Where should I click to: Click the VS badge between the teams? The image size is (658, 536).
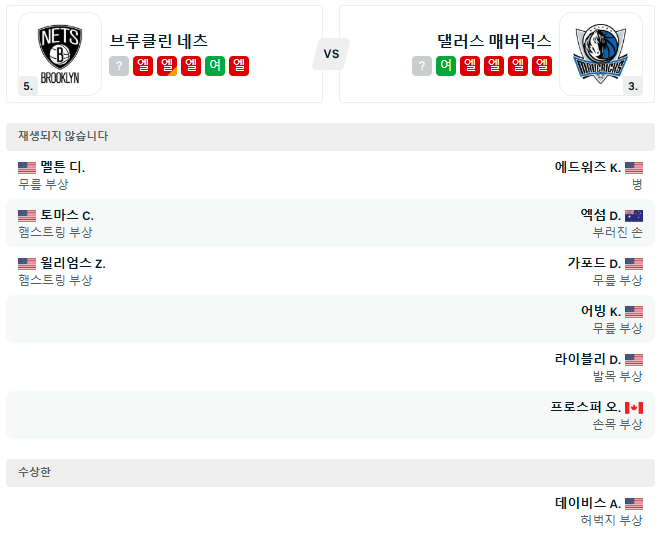click(331, 54)
